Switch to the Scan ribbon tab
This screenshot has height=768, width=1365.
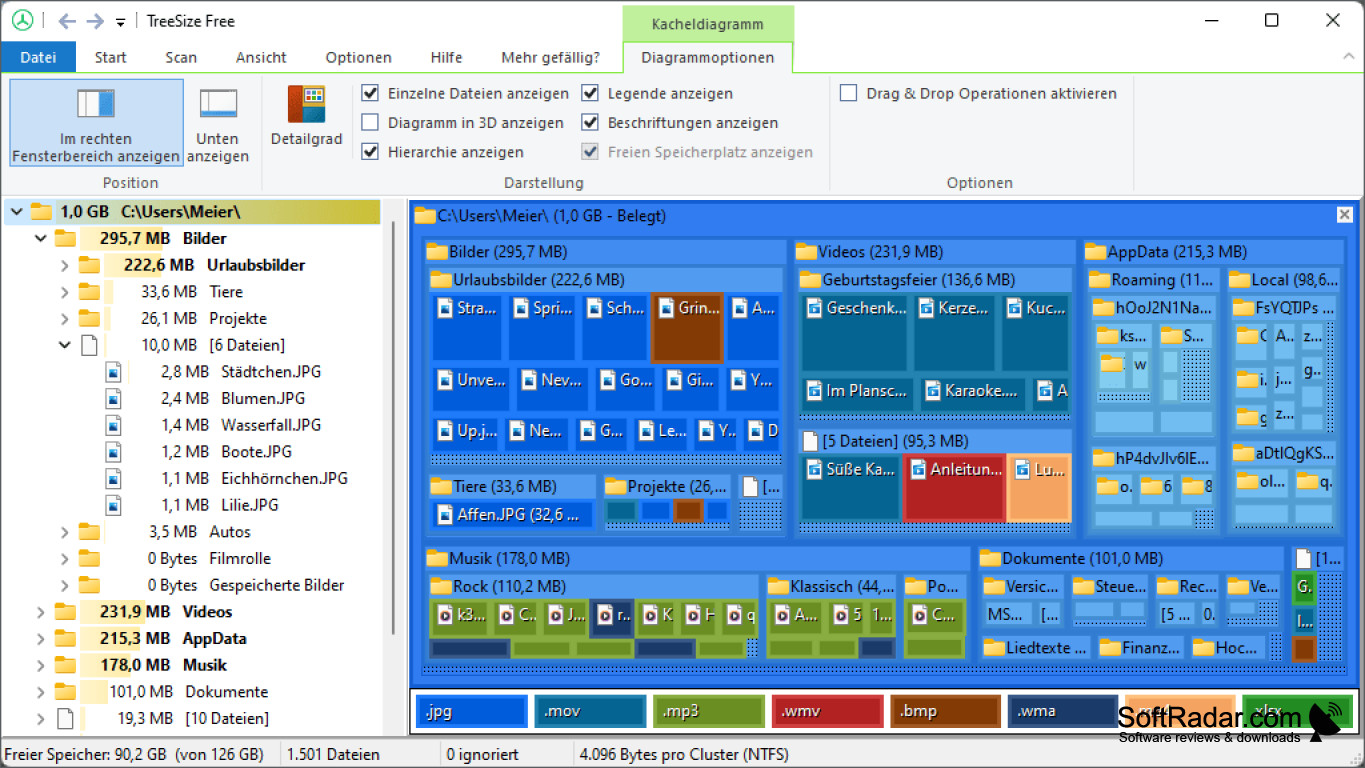coord(181,57)
